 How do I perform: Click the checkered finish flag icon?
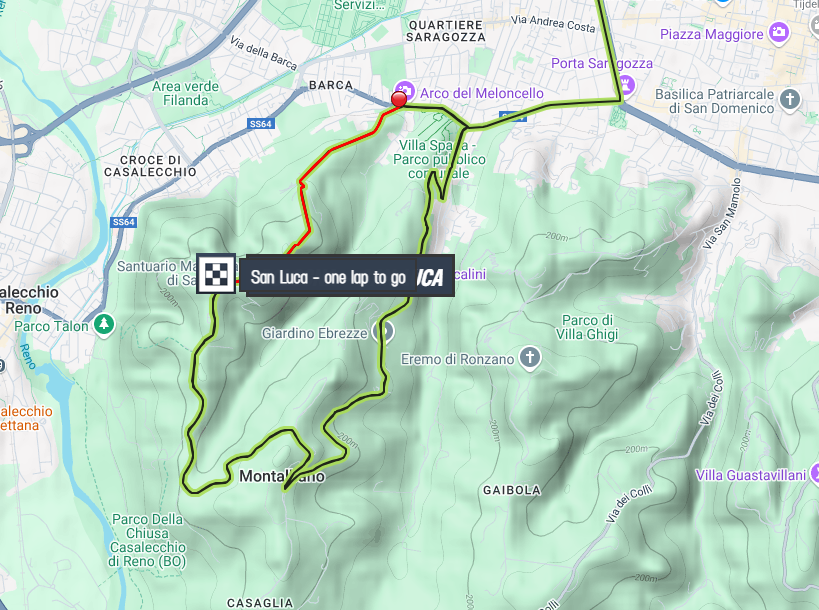tap(216, 274)
